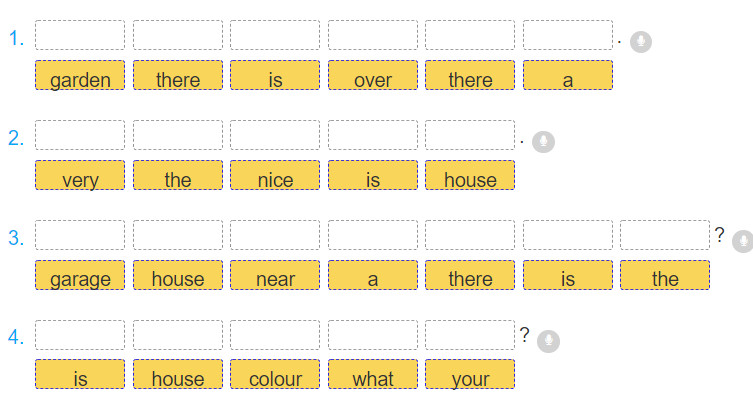This screenshot has height=411, width=753.
Task: Click the first empty slot of sentence 4
Action: 80,334
